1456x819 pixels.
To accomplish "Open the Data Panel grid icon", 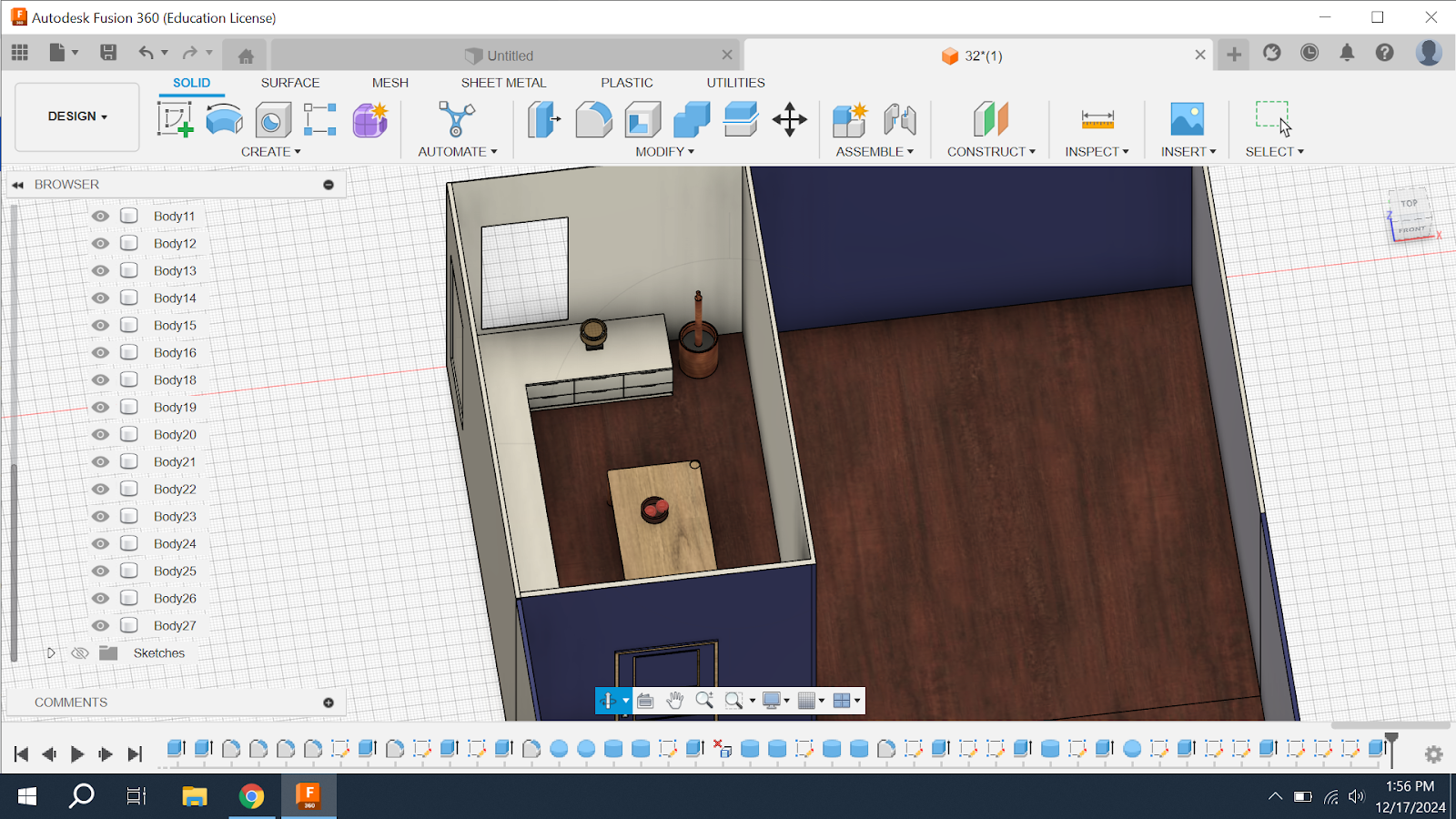I will 20,53.
